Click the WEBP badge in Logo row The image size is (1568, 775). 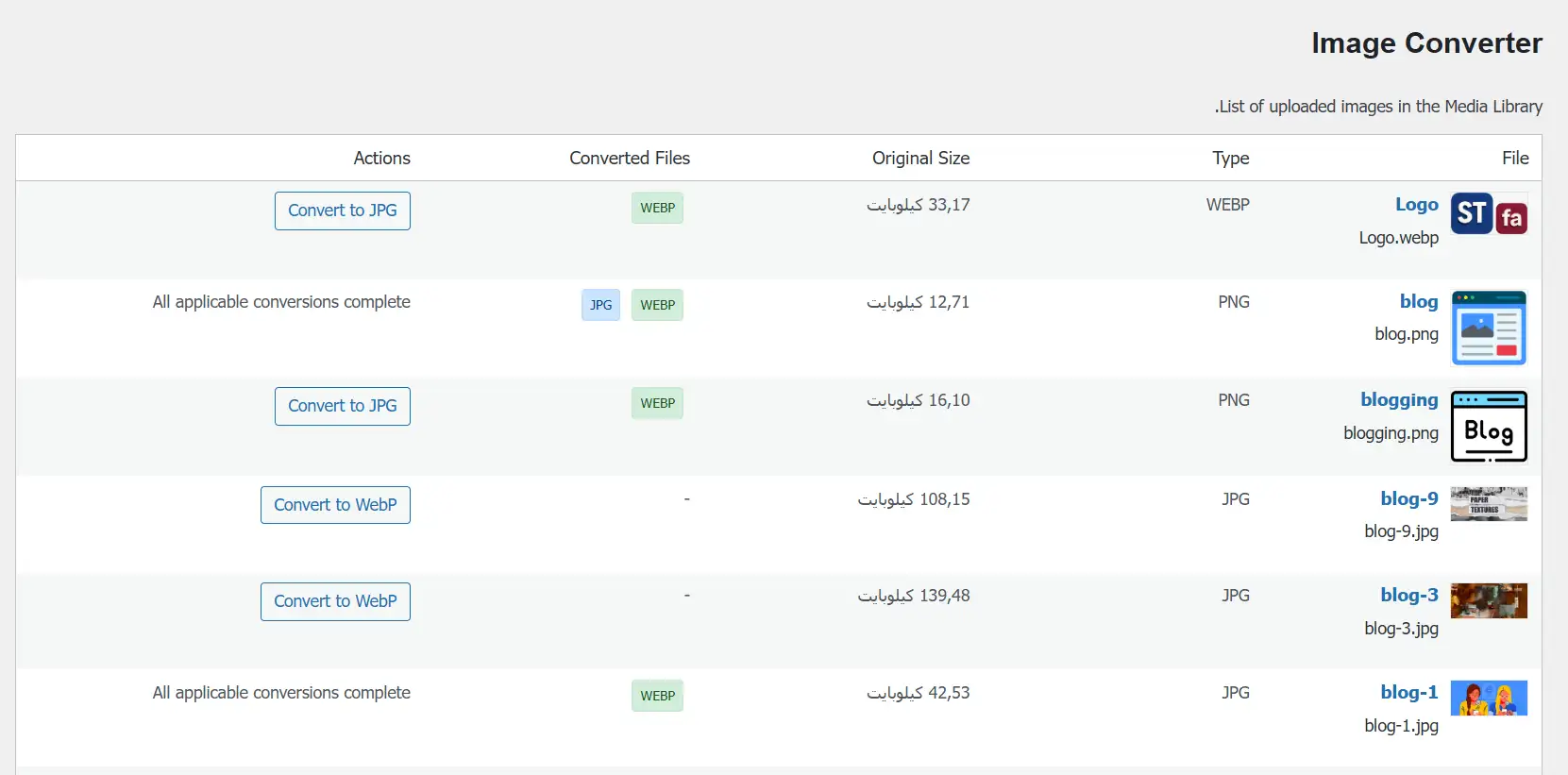coord(657,208)
